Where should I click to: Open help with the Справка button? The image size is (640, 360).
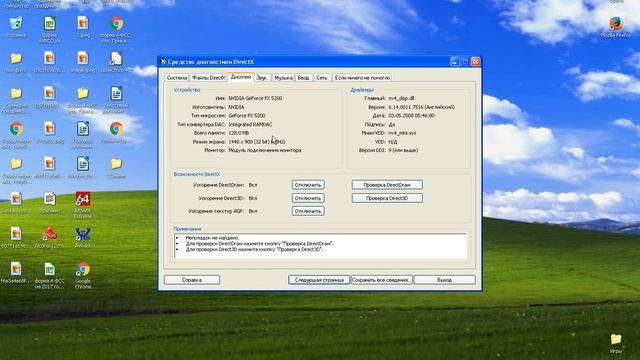(x=192, y=280)
